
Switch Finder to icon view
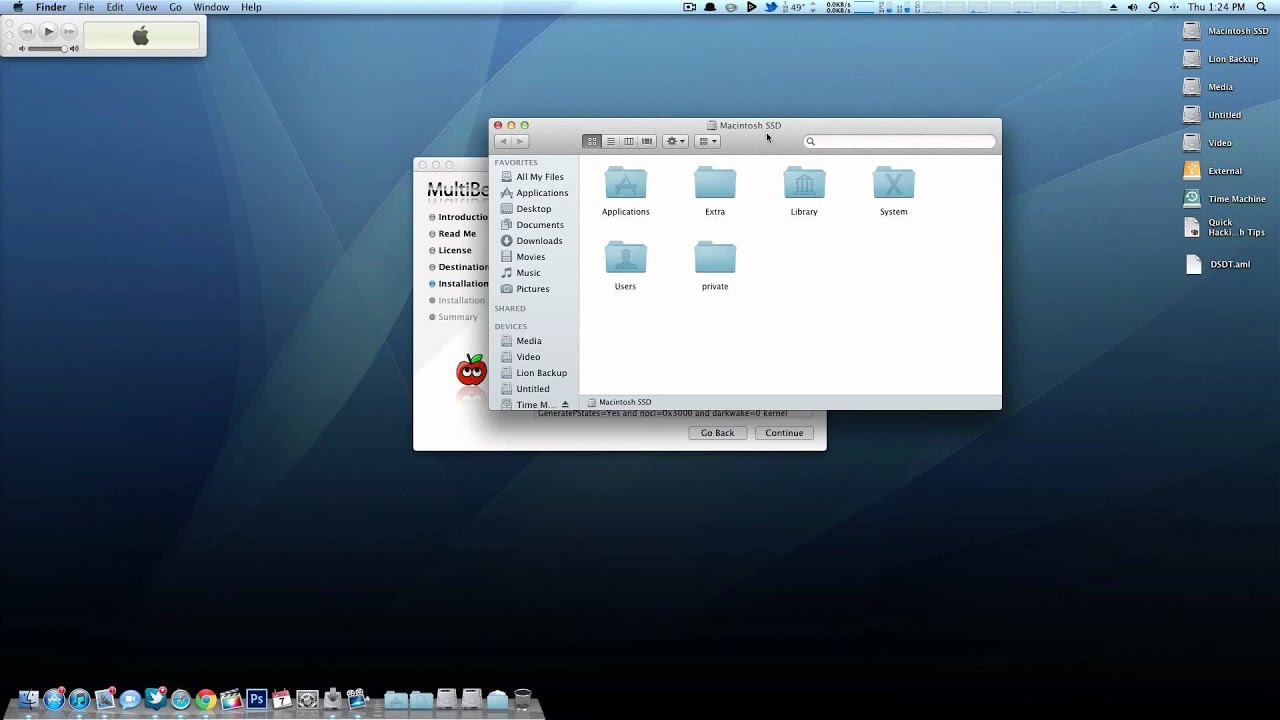point(591,141)
